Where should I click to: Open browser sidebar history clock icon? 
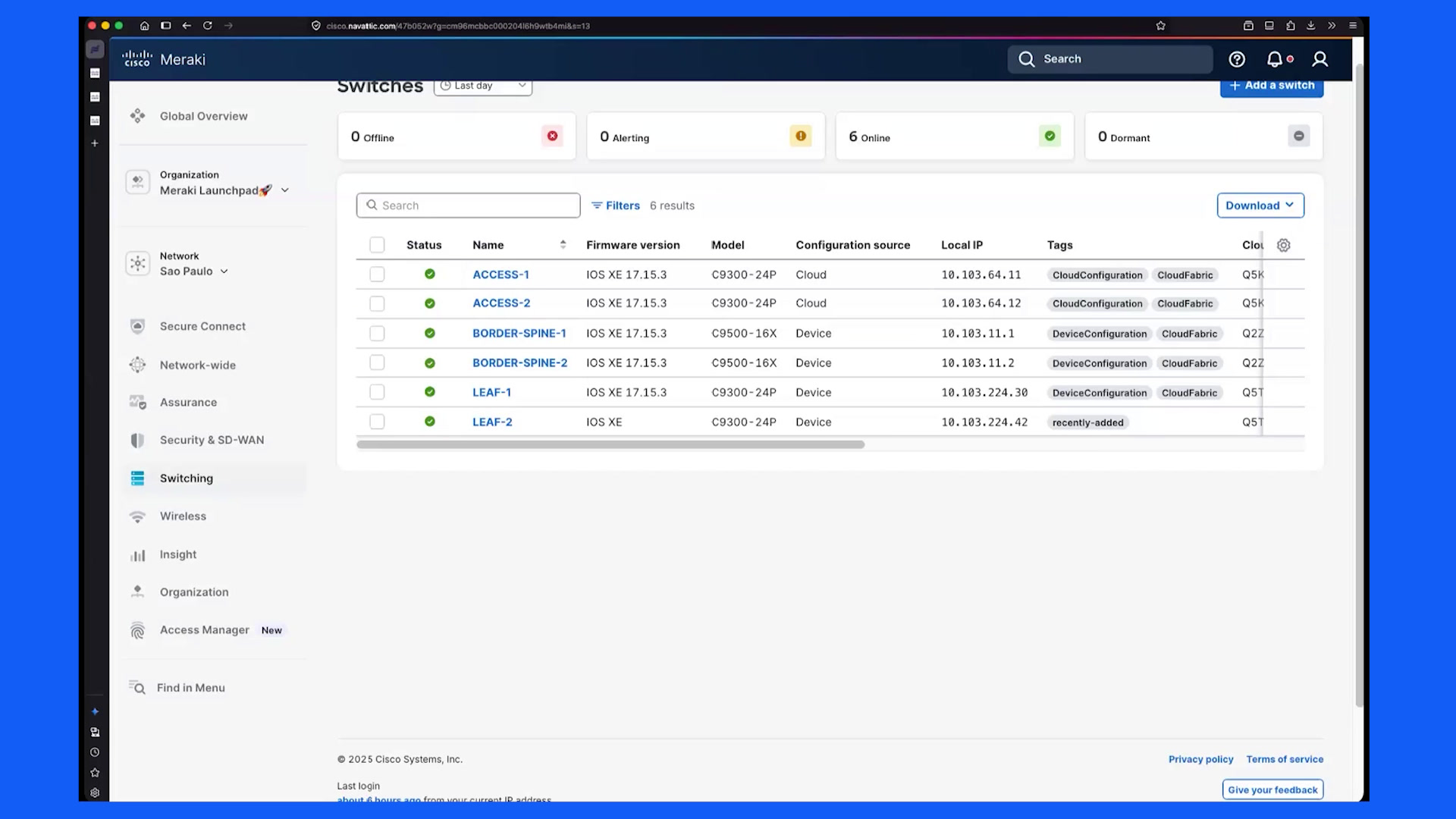[95, 752]
